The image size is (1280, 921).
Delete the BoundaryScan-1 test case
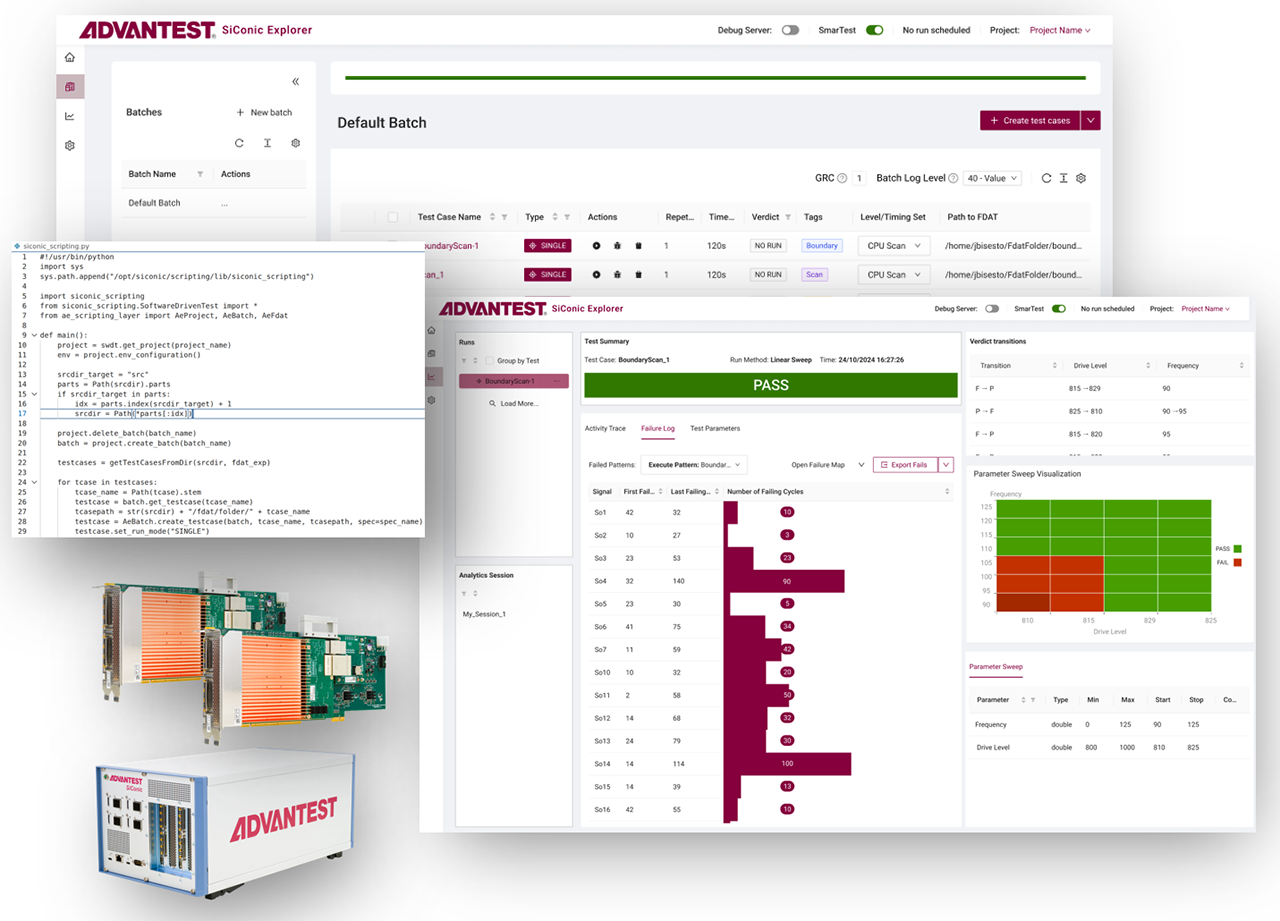(638, 245)
